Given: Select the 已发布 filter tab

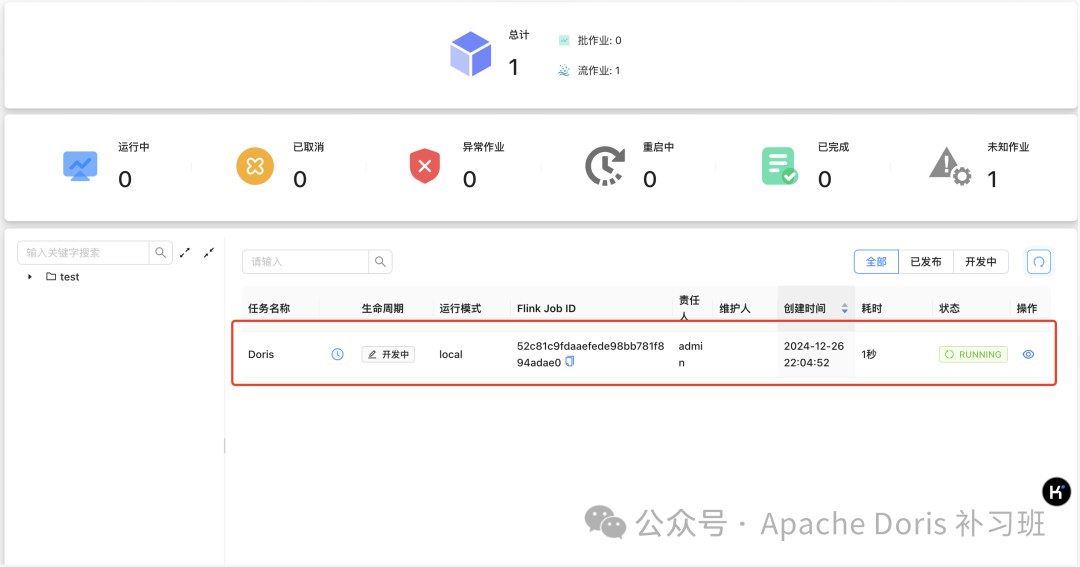Looking at the screenshot, I should point(926,262).
